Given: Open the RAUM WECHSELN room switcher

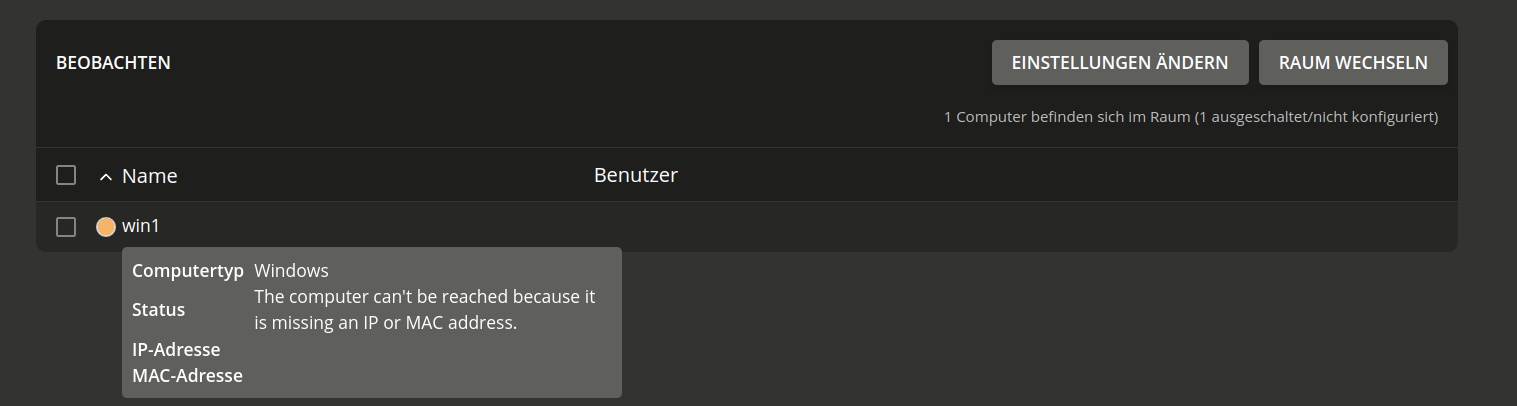Looking at the screenshot, I should tap(1352, 63).
